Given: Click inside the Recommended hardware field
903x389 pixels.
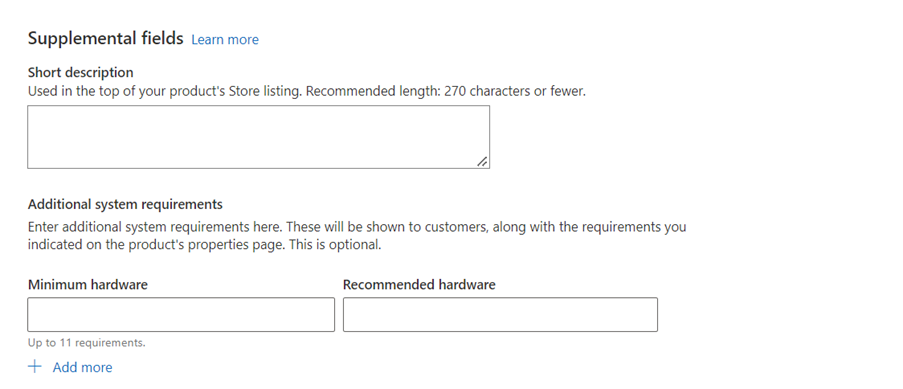Looking at the screenshot, I should pyautogui.click(x=500, y=315).
